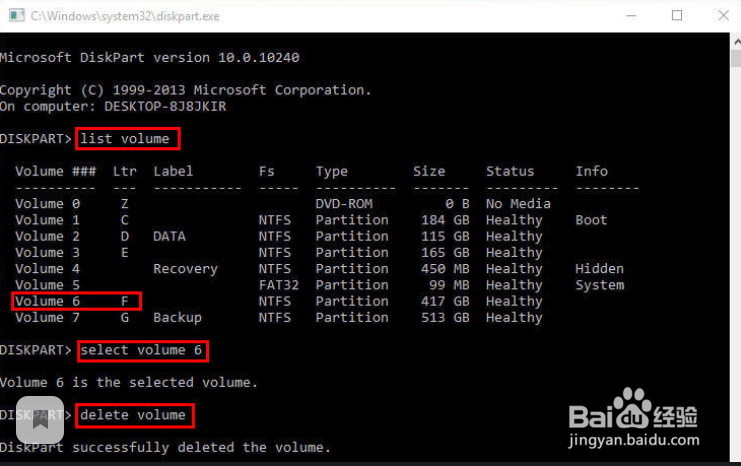Viewport: 741px width, 466px height.
Task: Click the '417 GB' size value
Action: coord(445,302)
